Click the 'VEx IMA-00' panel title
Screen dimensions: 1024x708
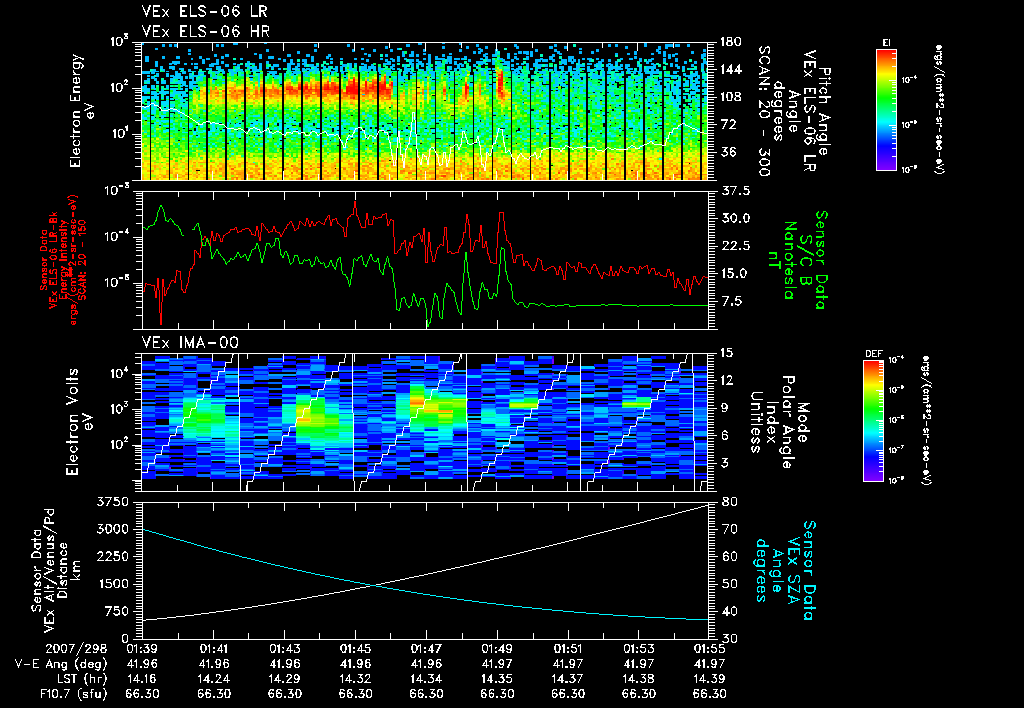click(x=190, y=343)
